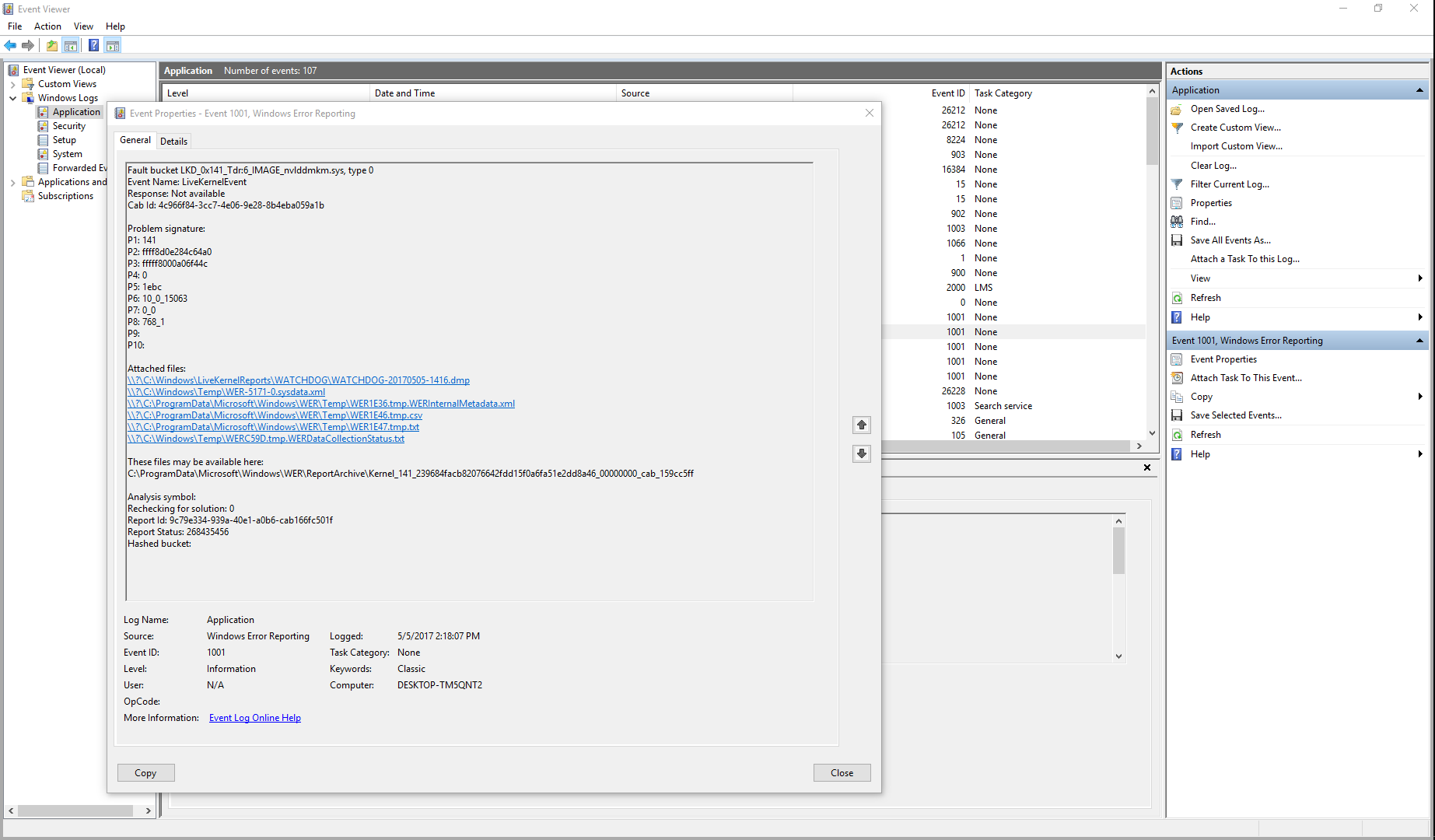Click Clear Log in Actions pane
Viewport: 1435px width, 840px height.
(x=1213, y=166)
